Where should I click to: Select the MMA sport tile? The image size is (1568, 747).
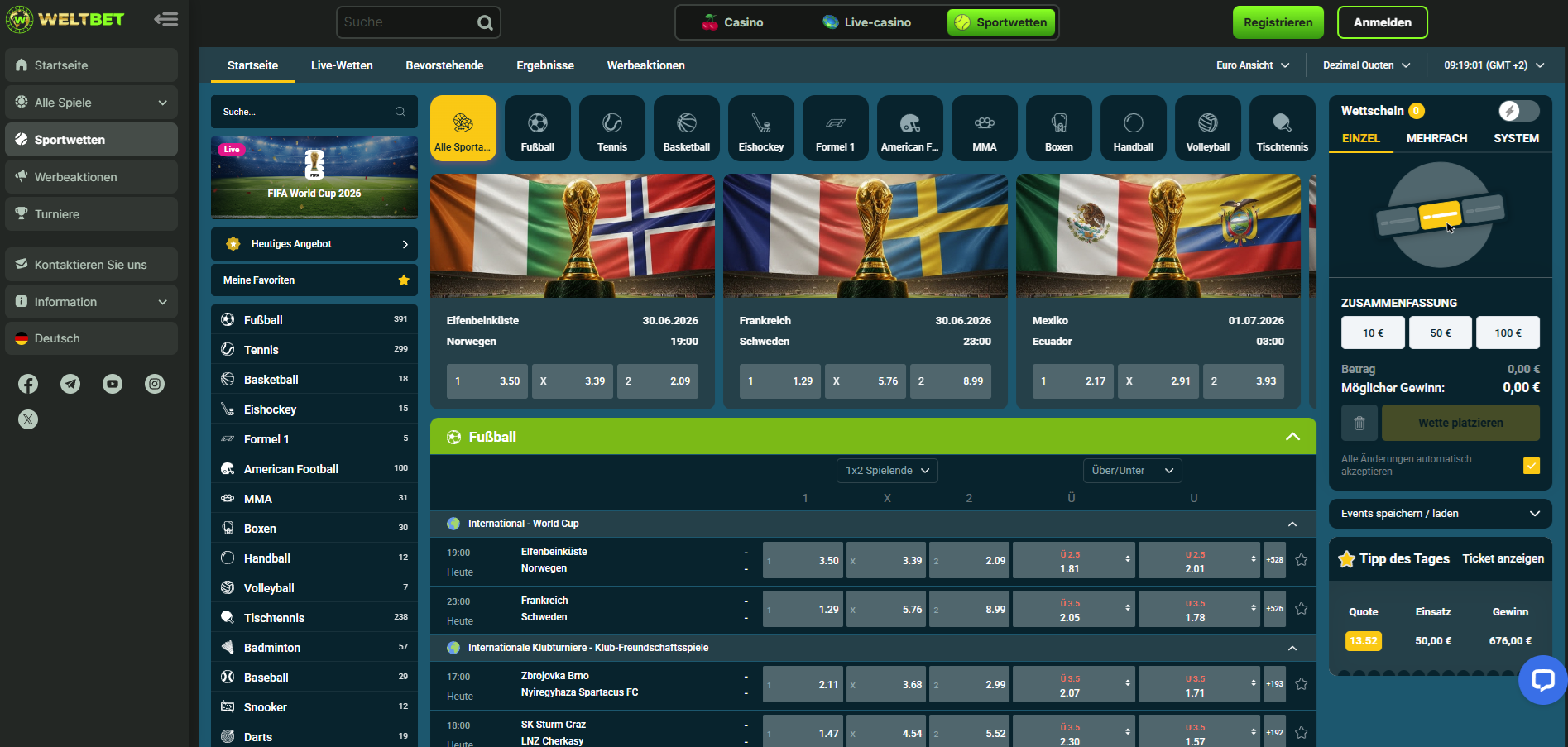click(985, 128)
